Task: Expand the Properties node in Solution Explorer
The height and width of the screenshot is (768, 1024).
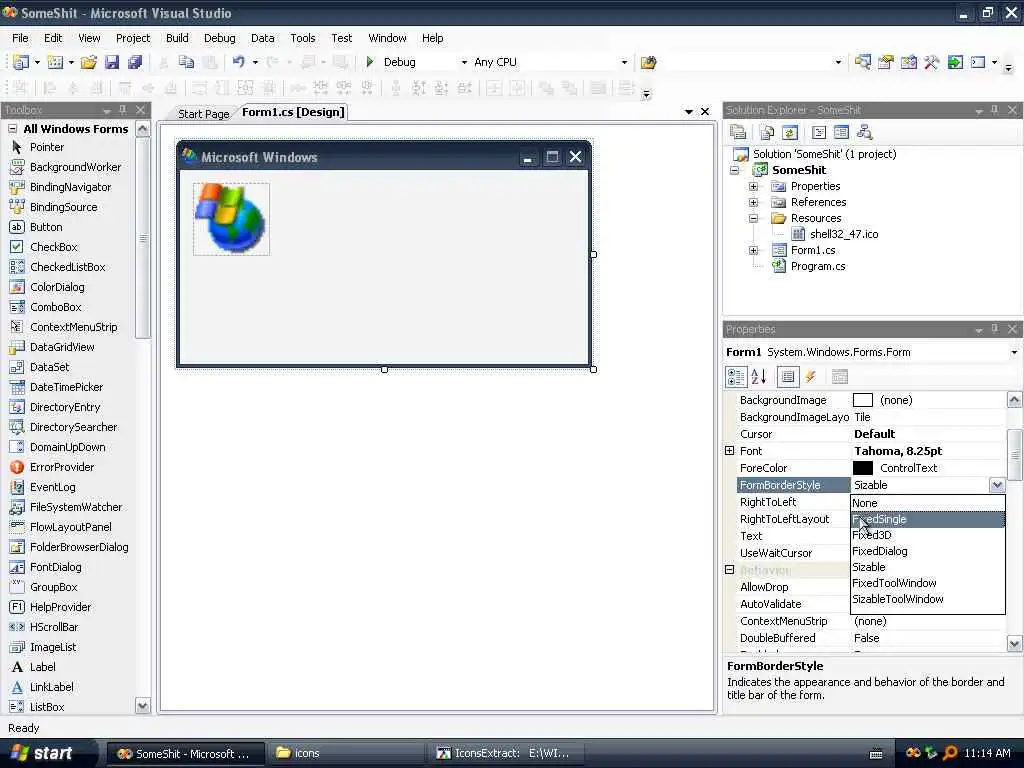Action: coord(753,186)
